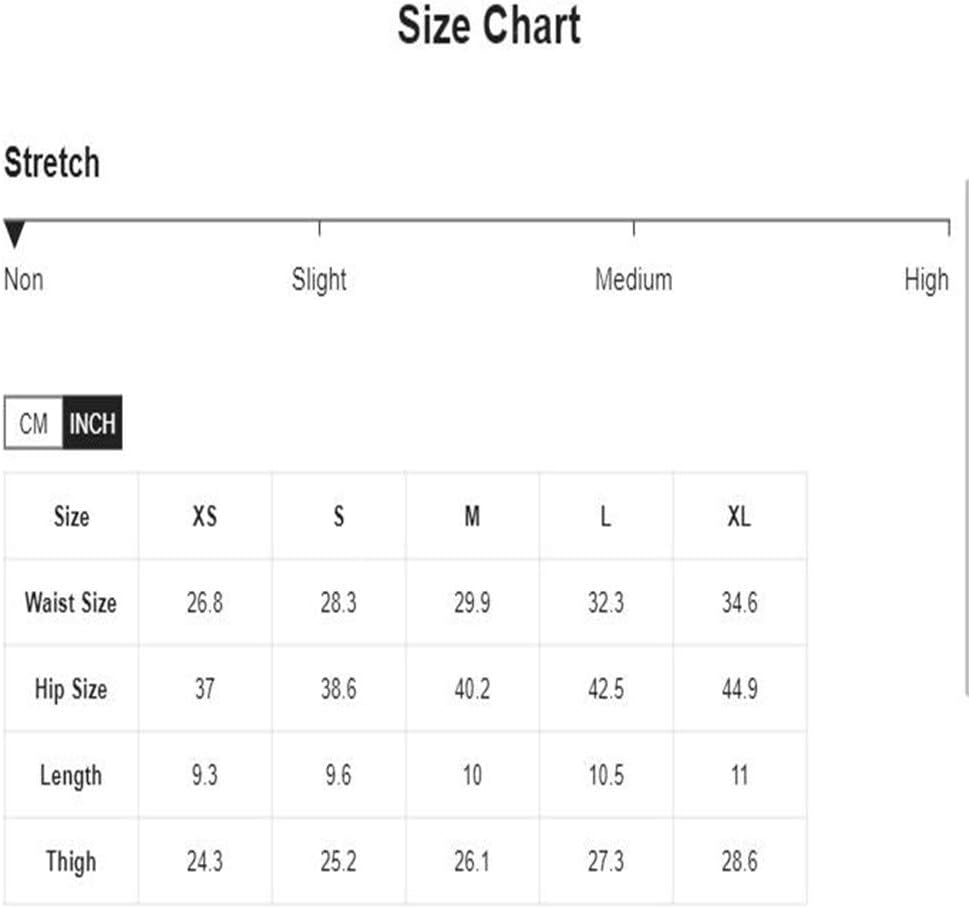The height and width of the screenshot is (908, 969).
Task: Click the Length row label
Action: tap(71, 776)
